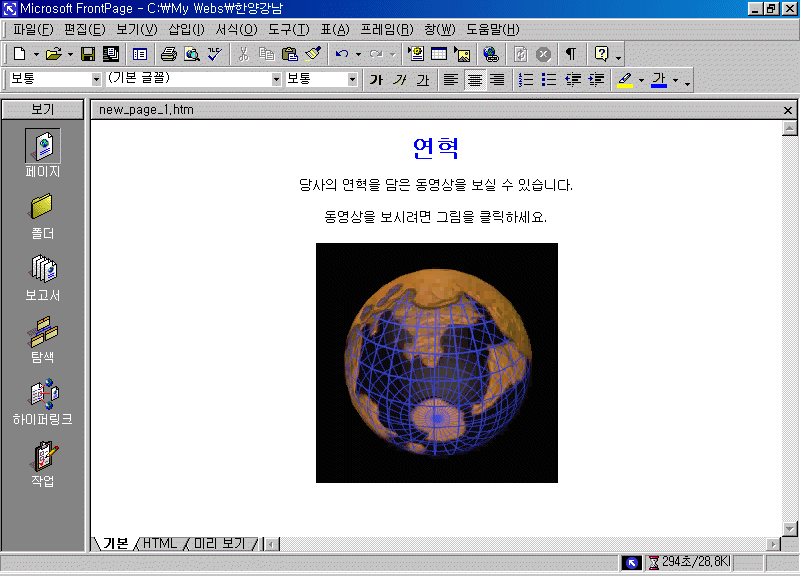Align text right

pyautogui.click(x=497, y=80)
